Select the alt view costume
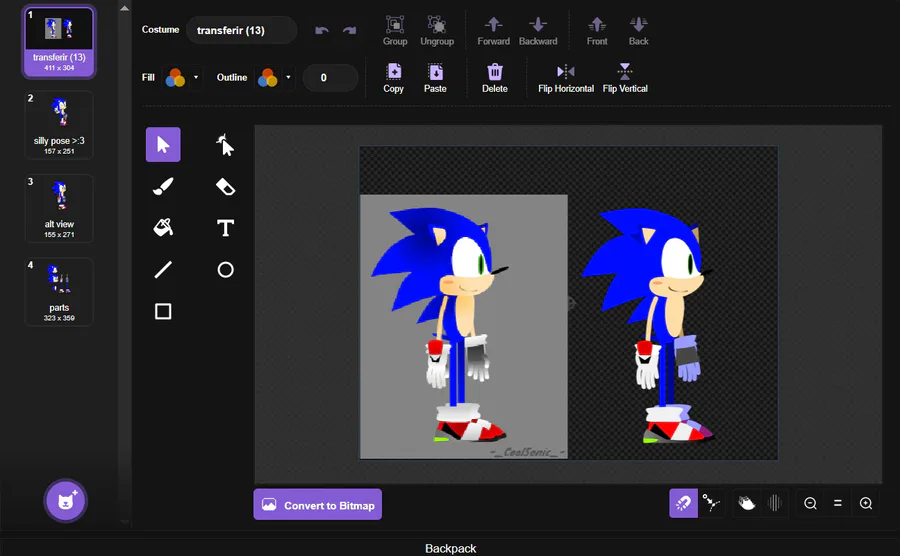The height and width of the screenshot is (556, 900). [59, 208]
